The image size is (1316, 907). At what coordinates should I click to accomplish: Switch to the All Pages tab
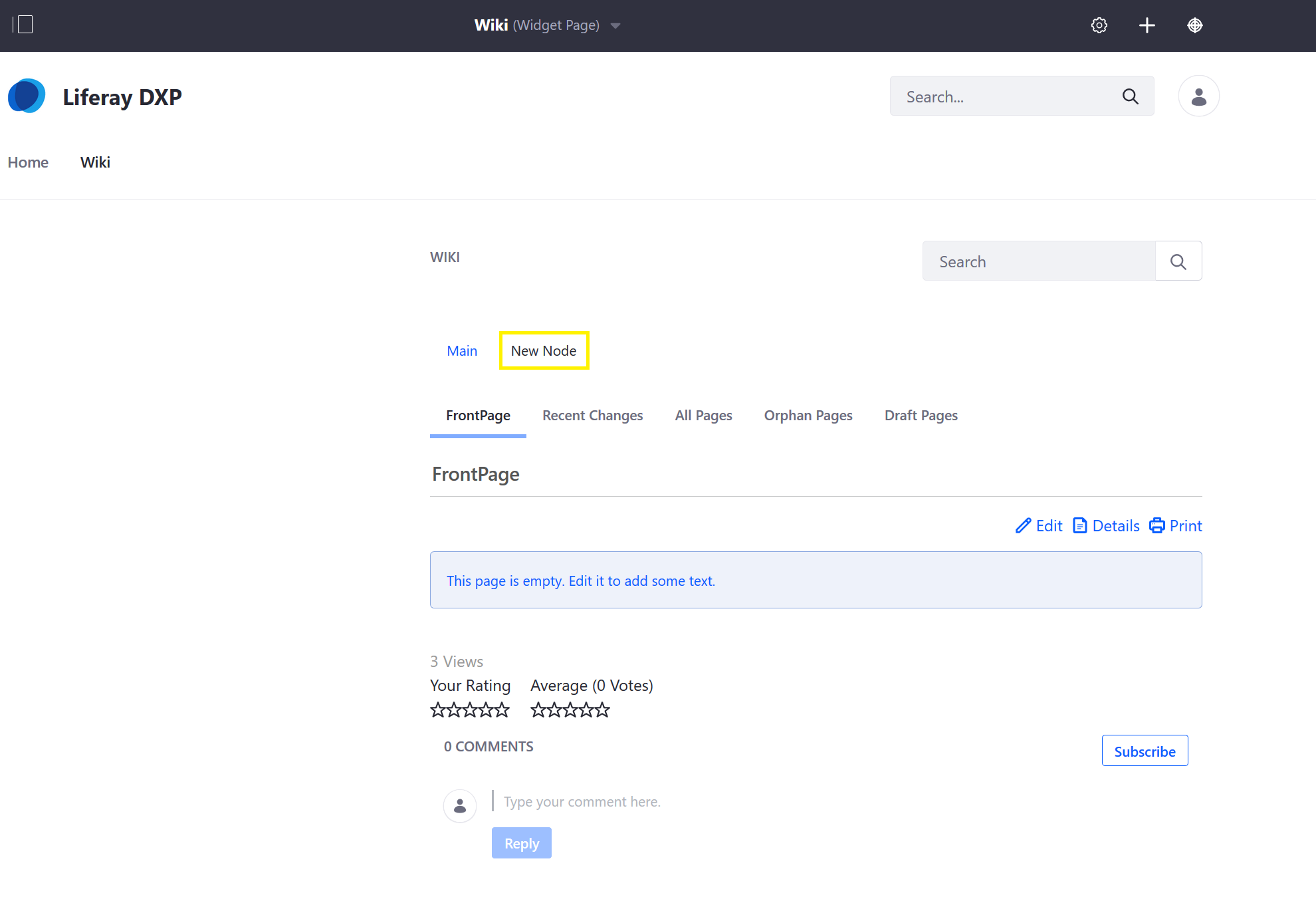click(x=703, y=415)
